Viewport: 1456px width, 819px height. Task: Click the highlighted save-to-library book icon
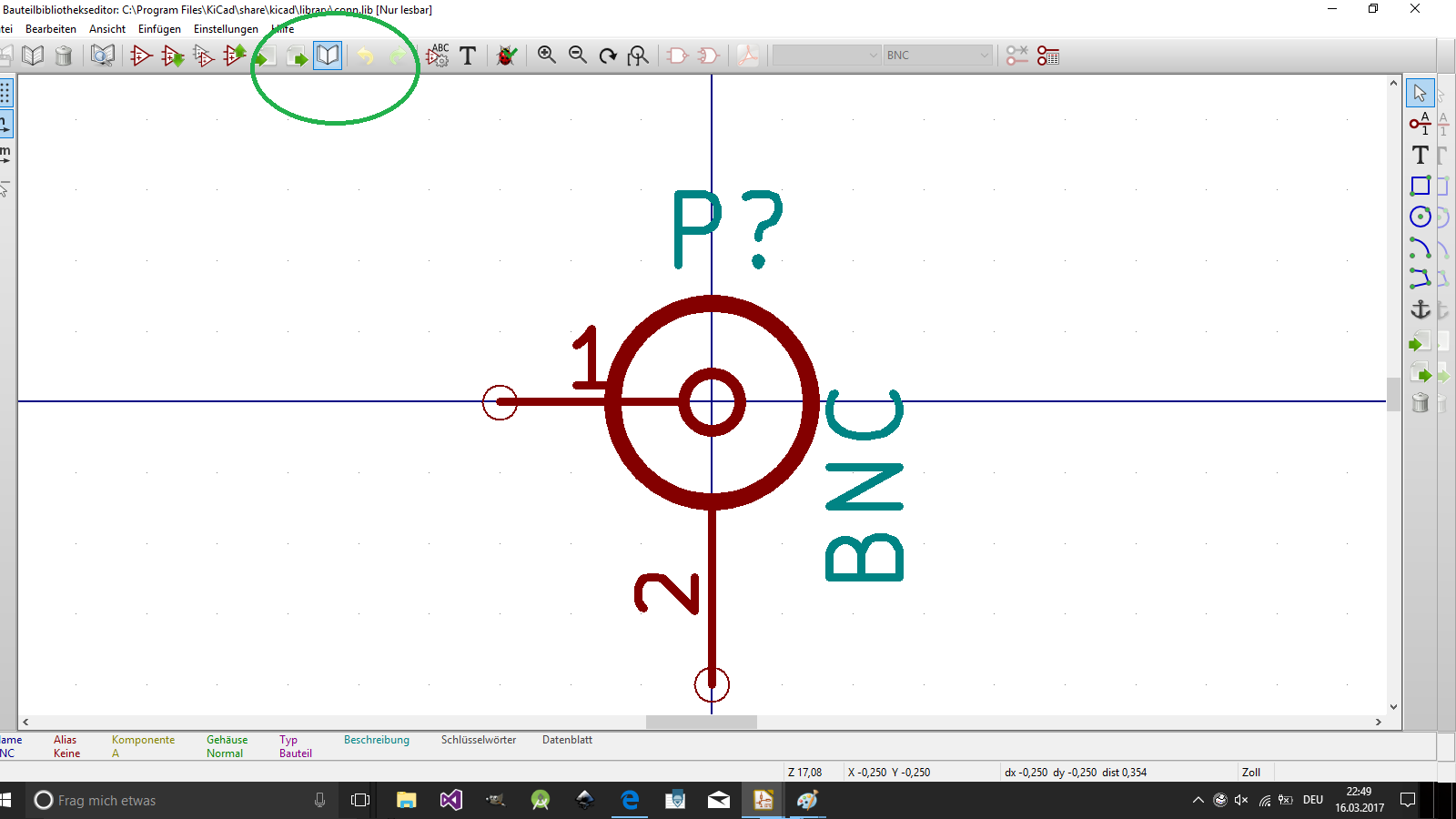click(328, 56)
